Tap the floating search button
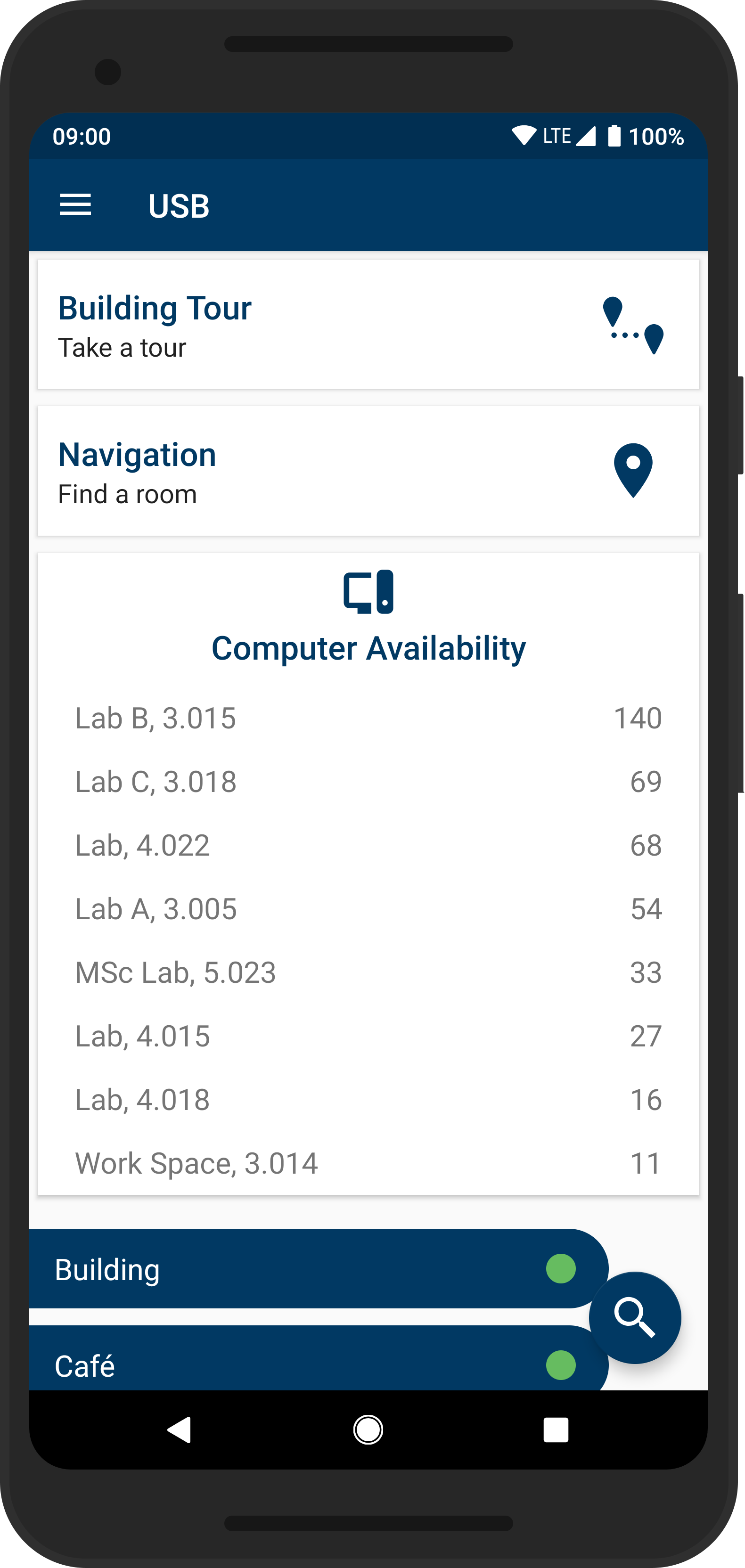The height and width of the screenshot is (1568, 745). pos(635,1317)
